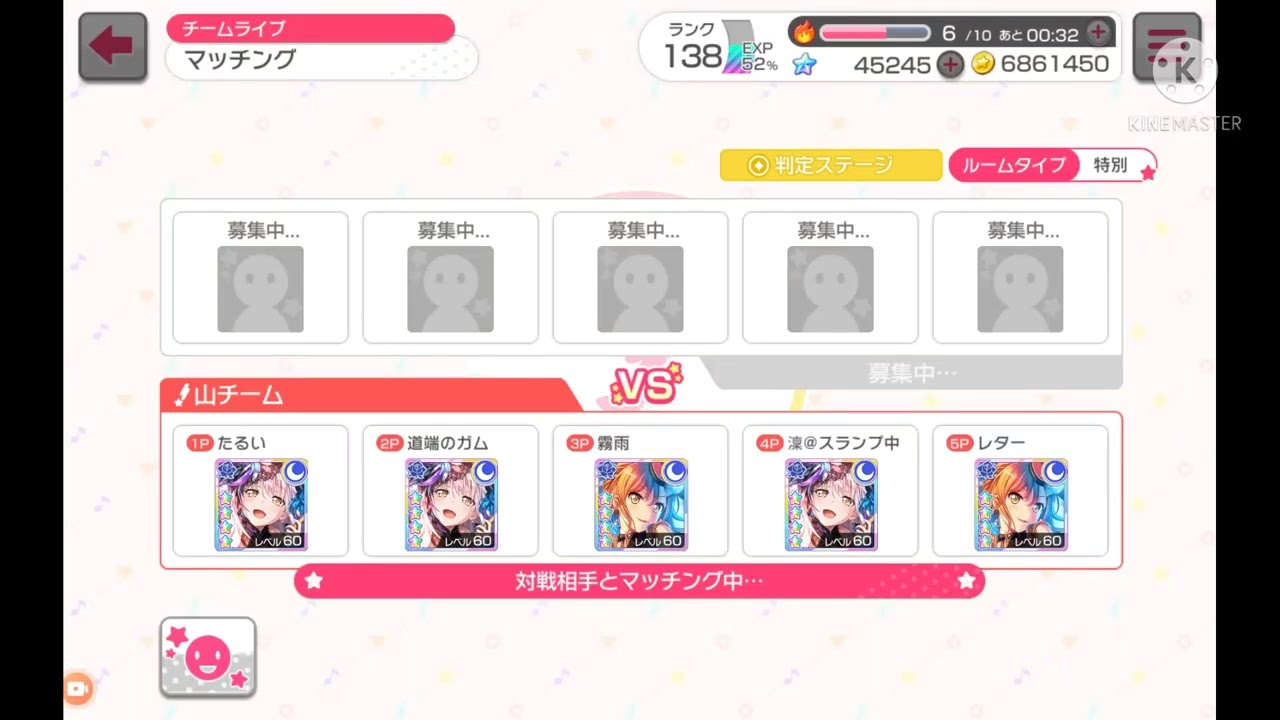The image size is (1280, 720).
Task: Tap the orange screen recorder icon
Action: [77, 688]
